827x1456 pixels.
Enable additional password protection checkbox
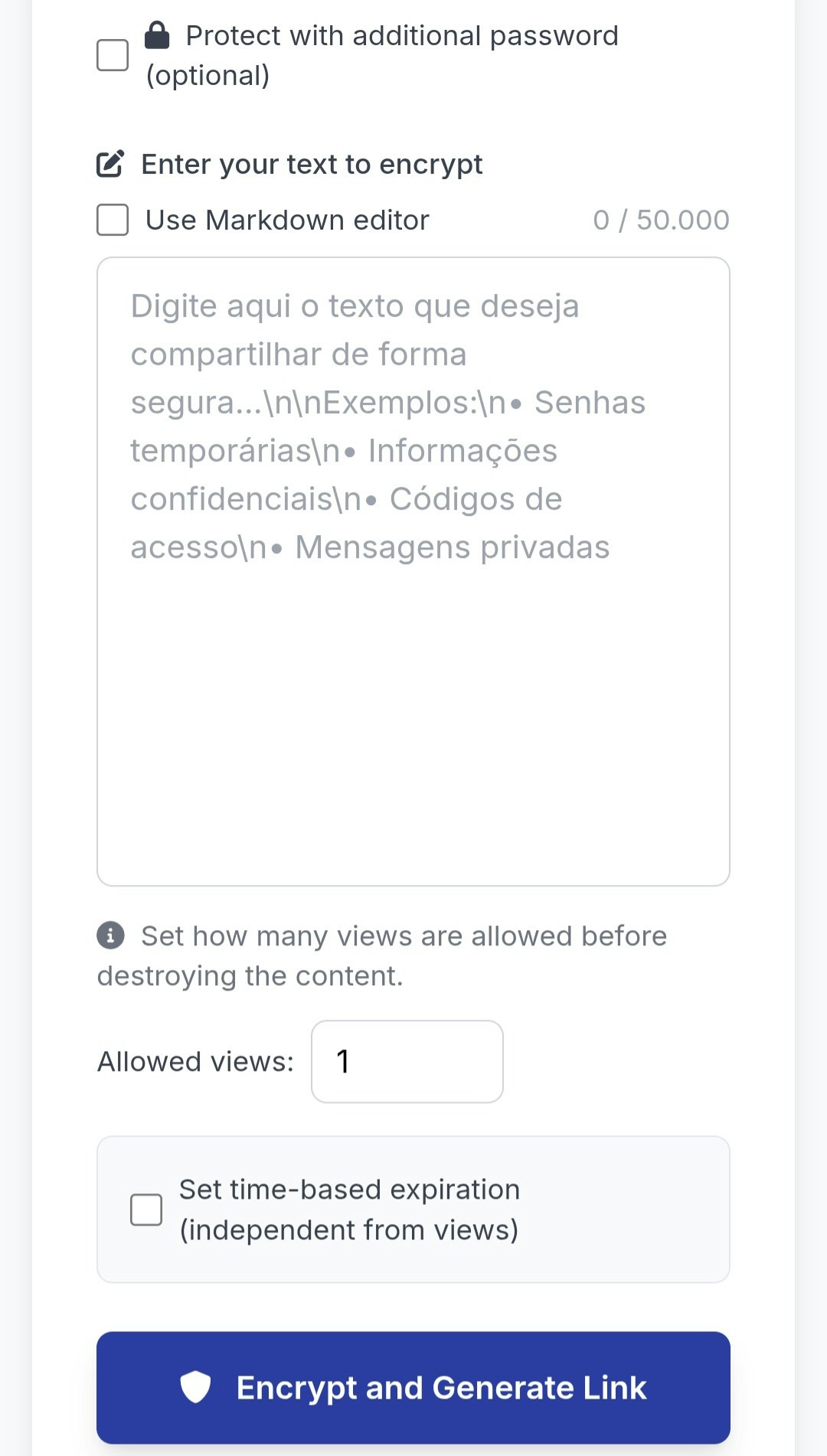coord(113,55)
